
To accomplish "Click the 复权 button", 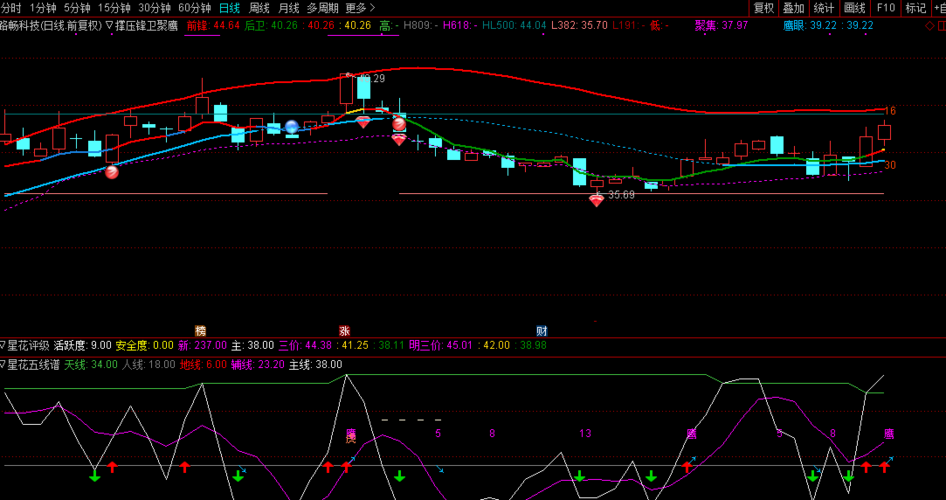I will [x=764, y=8].
